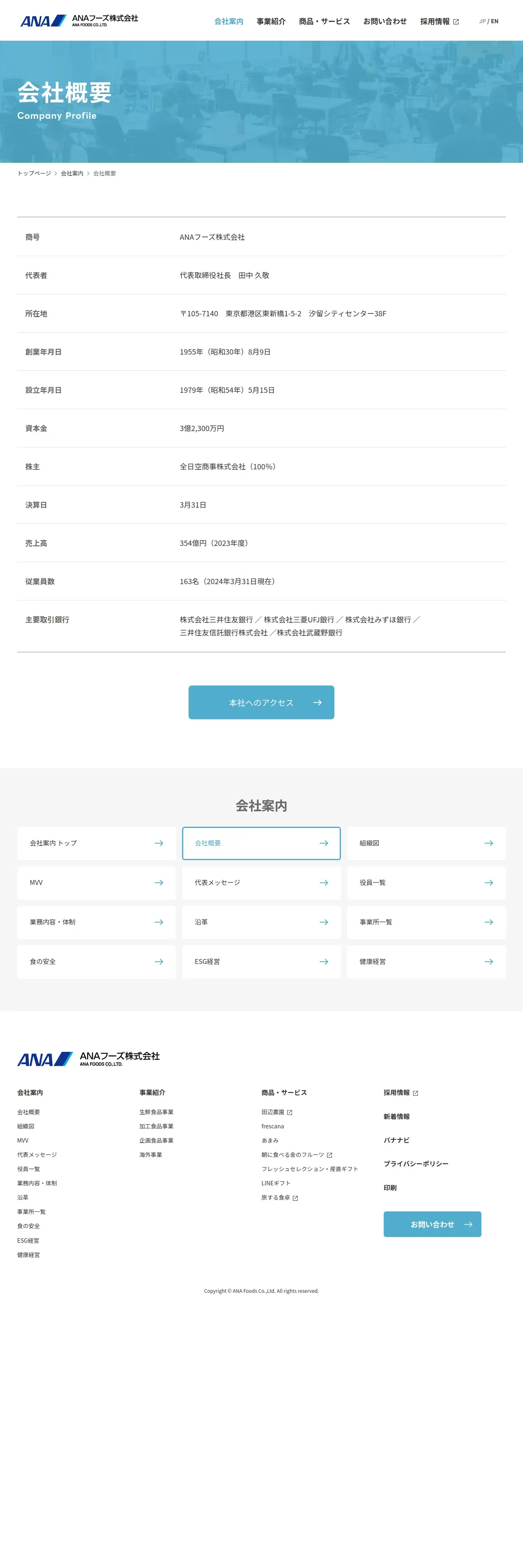This screenshot has width=523, height=1568.
Task: Open the 組織図 card
Action: [426, 843]
